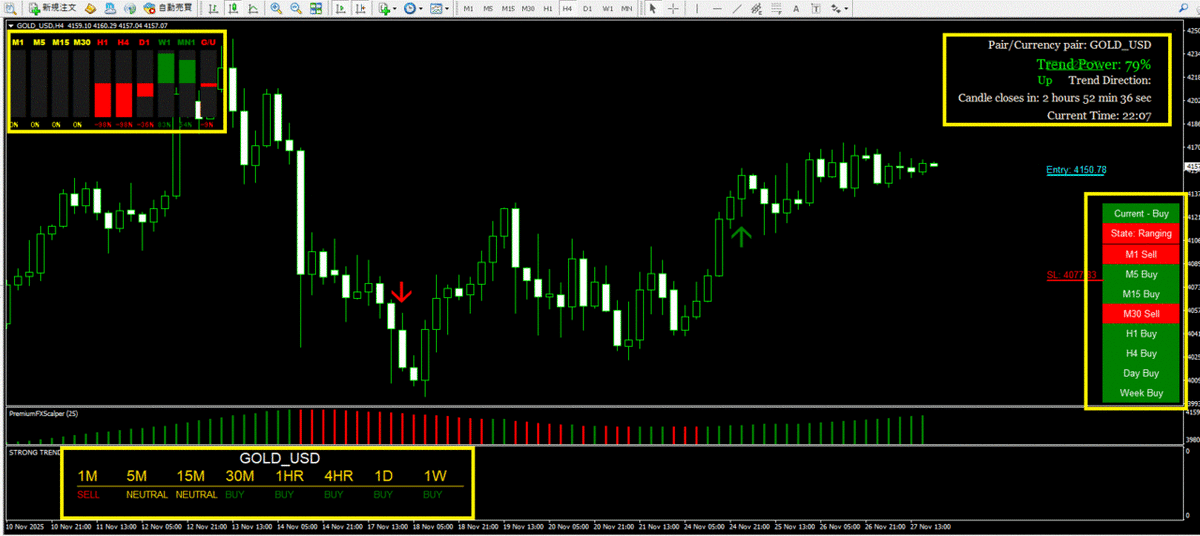Image resolution: width=1200 pixels, height=536 pixels.
Task: Open the 新規注文 new order tool
Action: tap(52, 8)
